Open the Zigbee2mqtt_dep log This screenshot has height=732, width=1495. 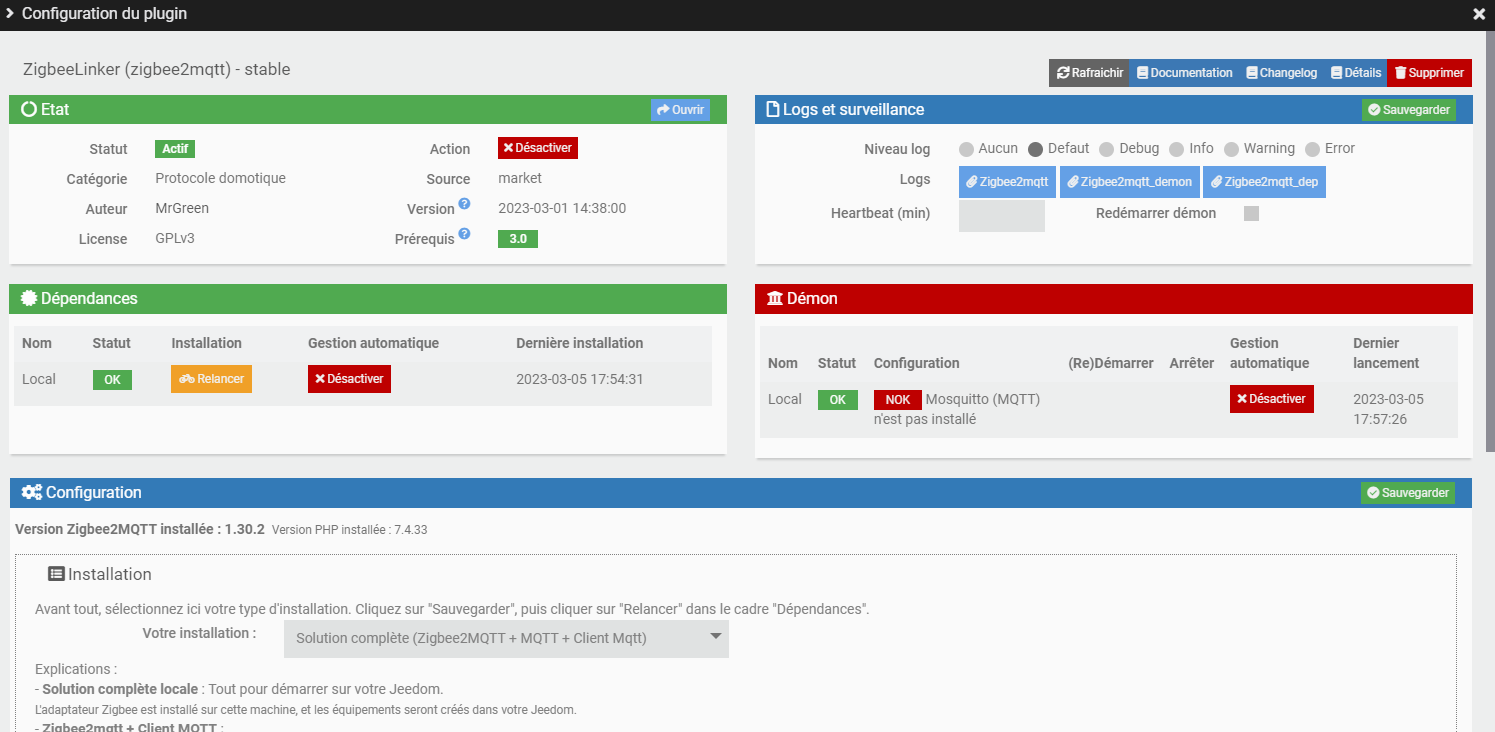point(1264,182)
